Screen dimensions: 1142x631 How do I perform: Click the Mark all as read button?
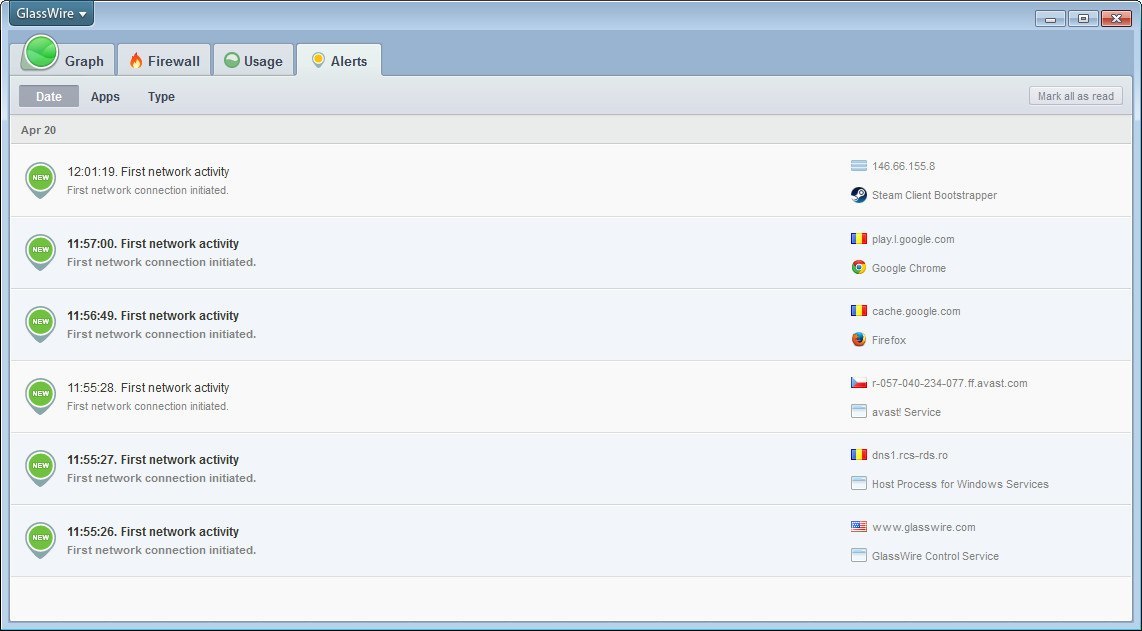(x=1075, y=95)
